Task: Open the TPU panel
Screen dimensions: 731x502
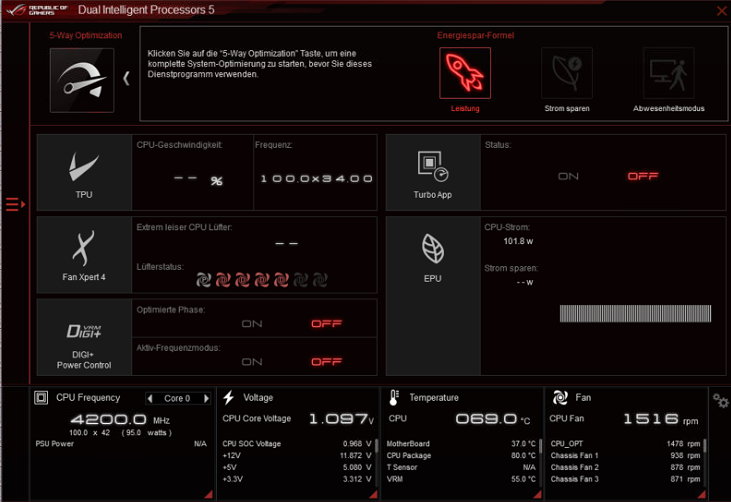Action: 84,172
